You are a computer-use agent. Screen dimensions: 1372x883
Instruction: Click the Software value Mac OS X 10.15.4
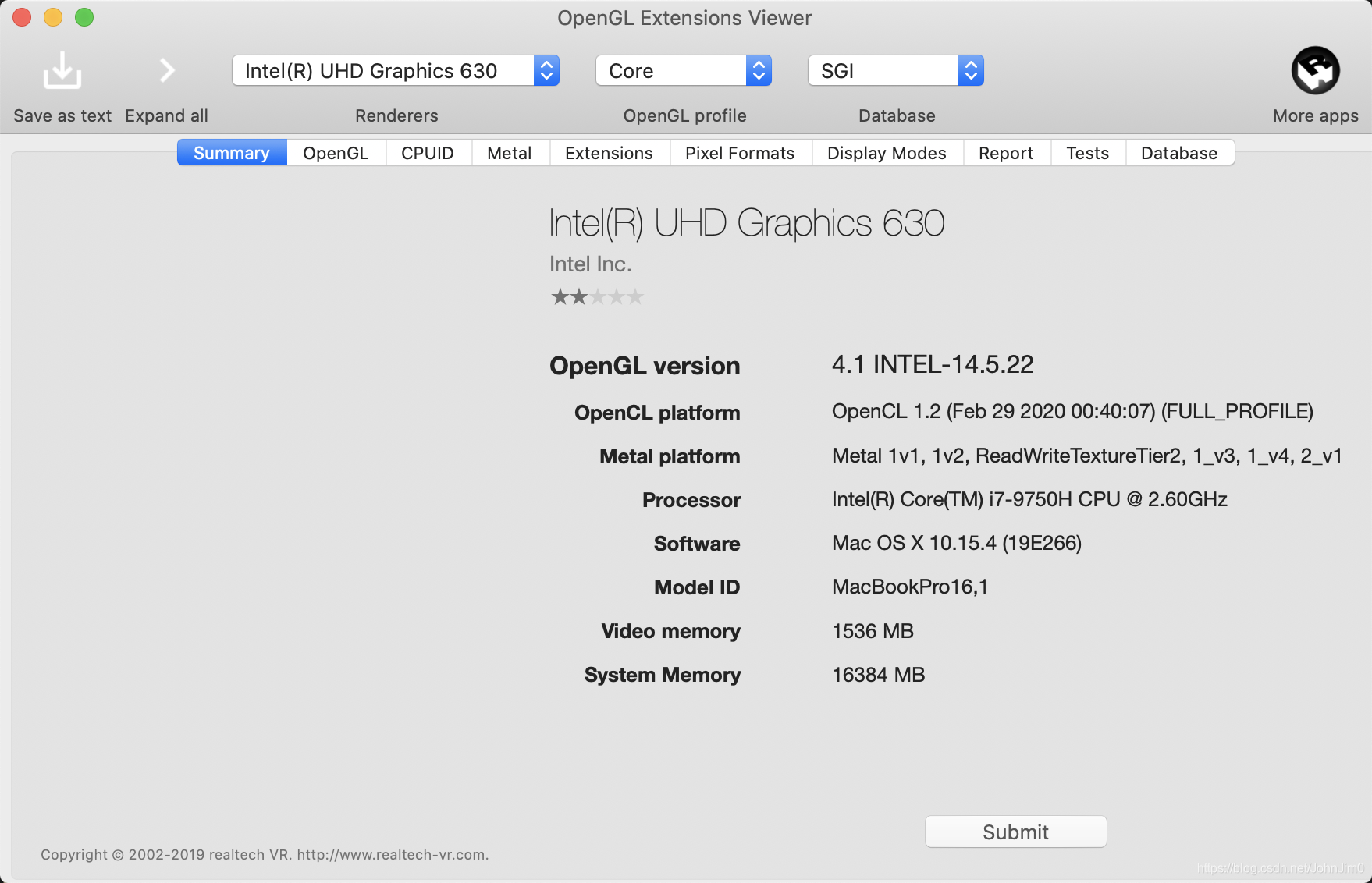957,543
